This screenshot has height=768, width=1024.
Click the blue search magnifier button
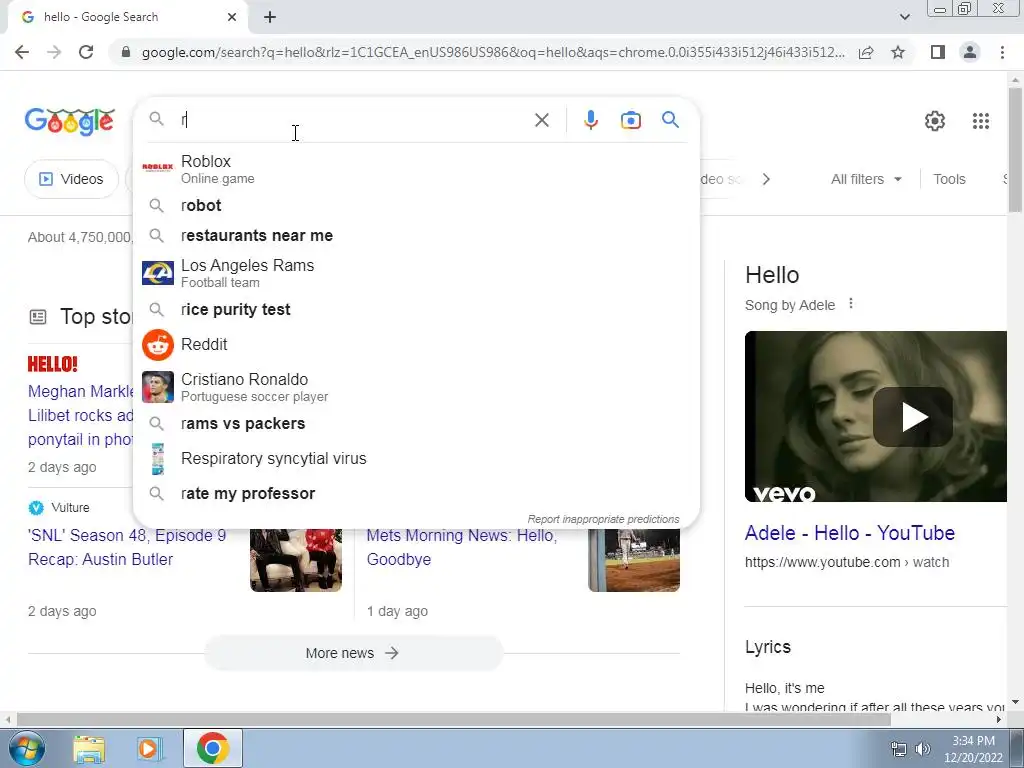tap(670, 120)
